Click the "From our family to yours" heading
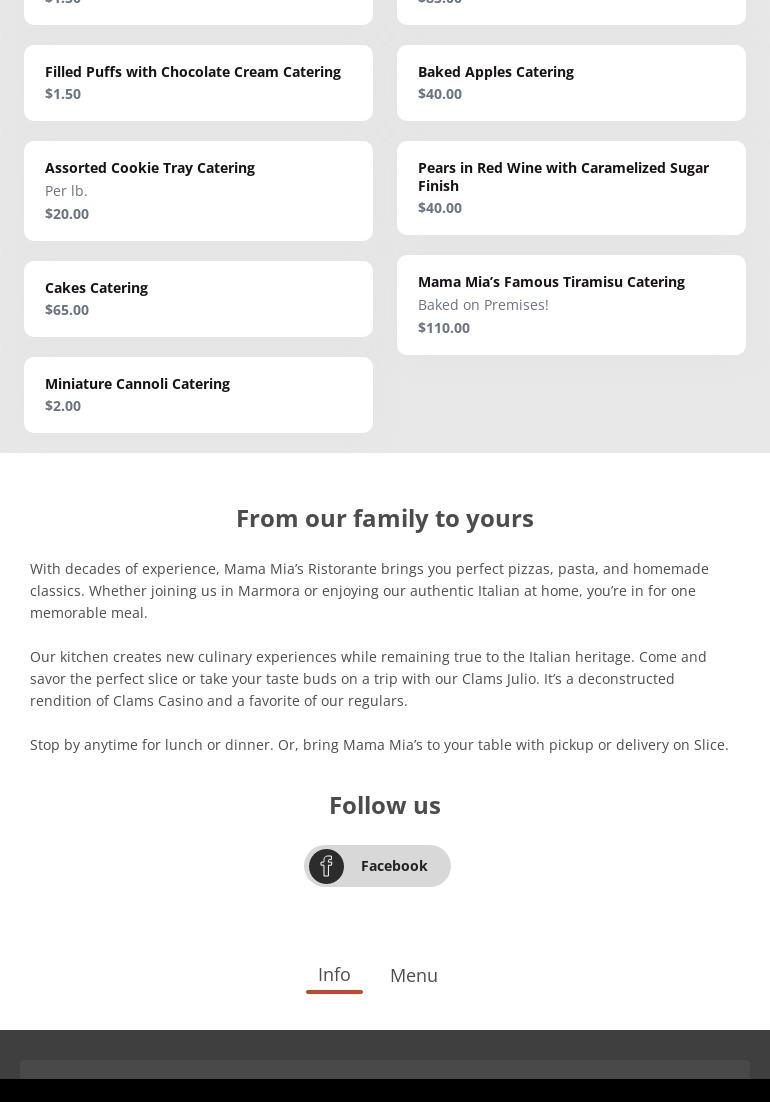The width and height of the screenshot is (770, 1102). click(385, 518)
